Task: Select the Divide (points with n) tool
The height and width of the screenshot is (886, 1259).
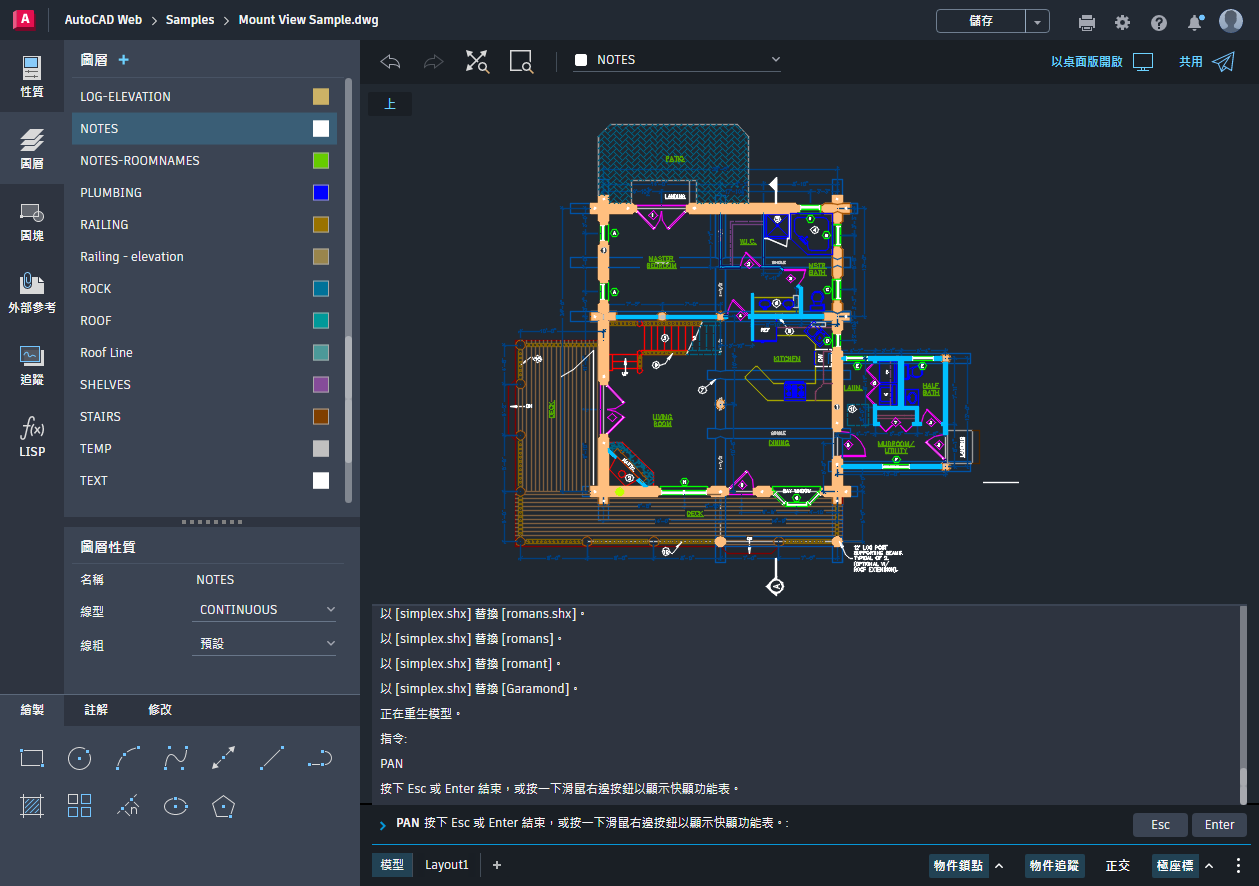Action: 128,806
